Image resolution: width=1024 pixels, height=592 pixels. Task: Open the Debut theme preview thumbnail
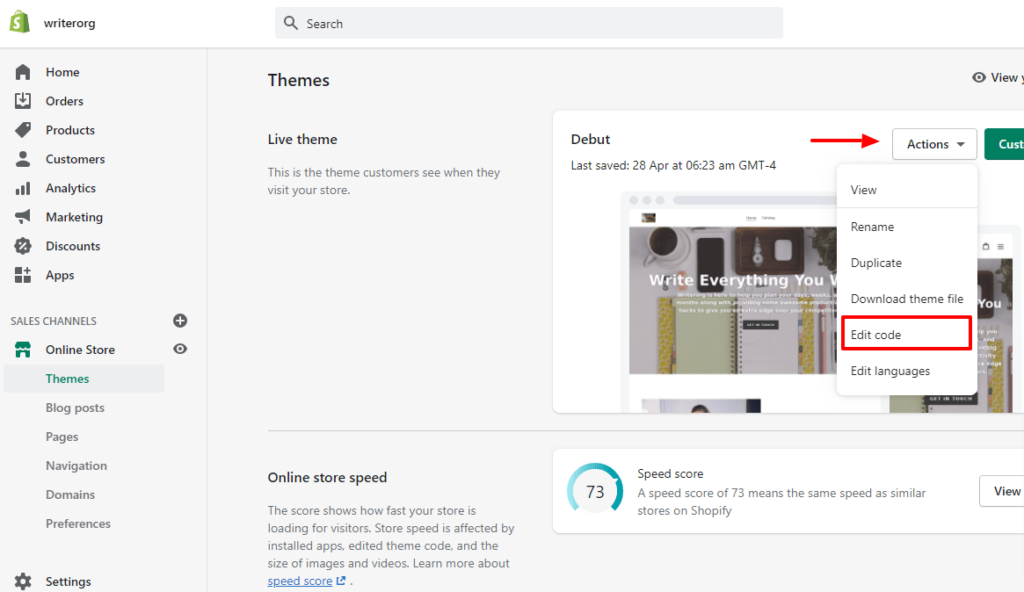pos(730,300)
